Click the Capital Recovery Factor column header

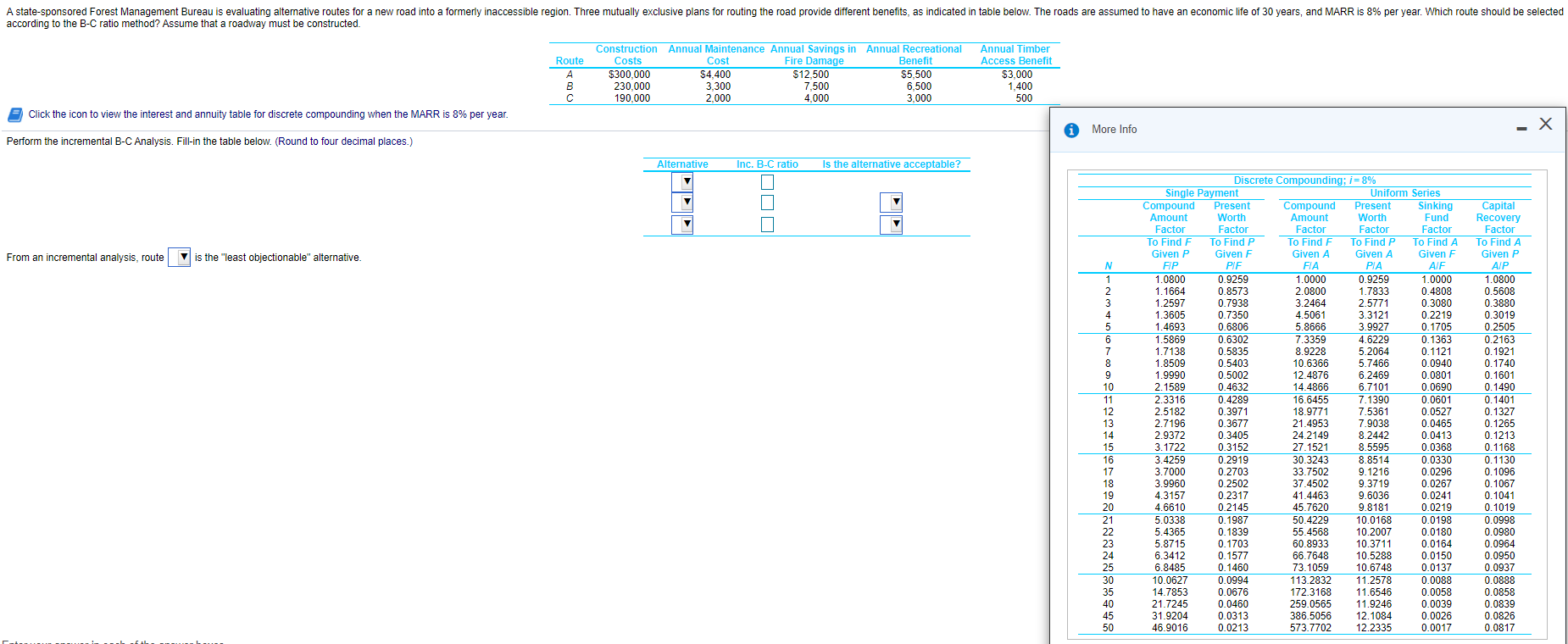1498,218
